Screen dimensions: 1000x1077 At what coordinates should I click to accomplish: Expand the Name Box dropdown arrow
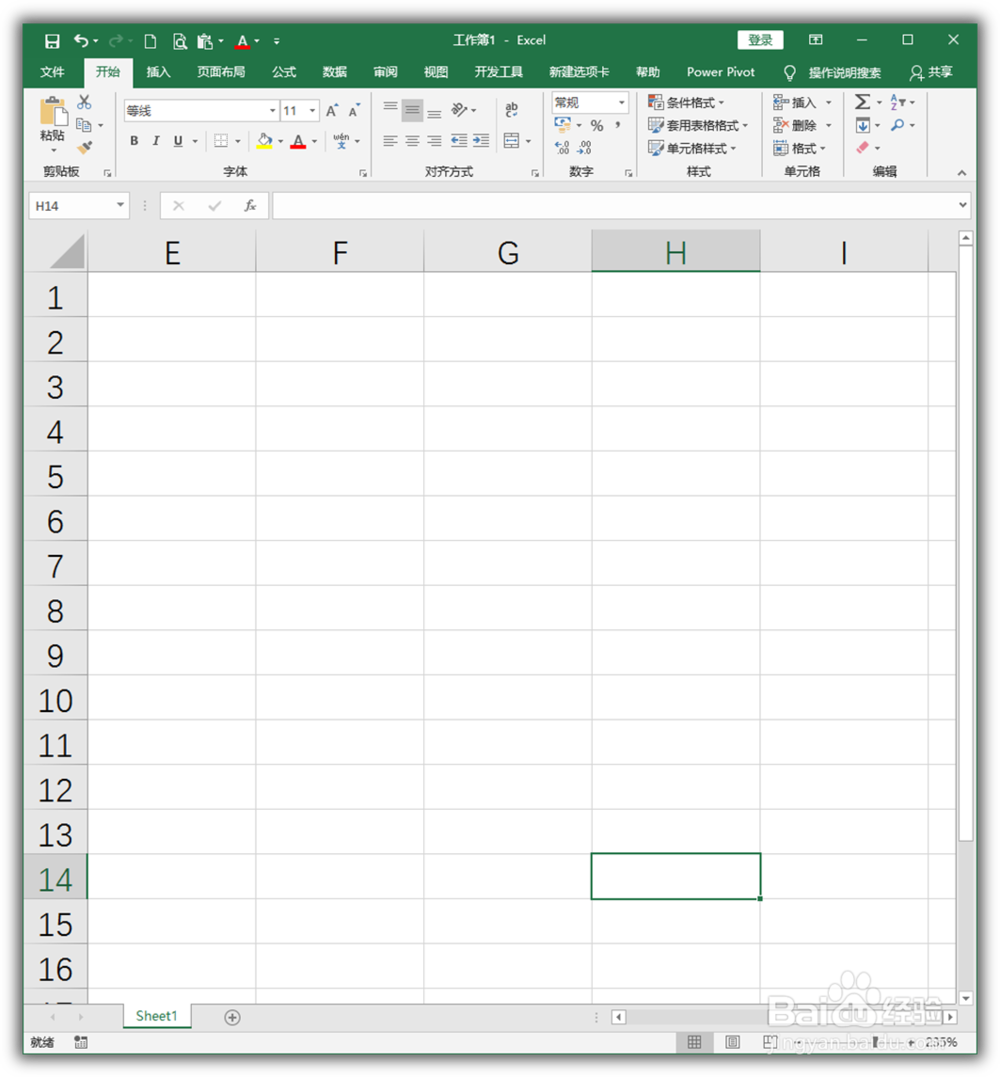120,205
